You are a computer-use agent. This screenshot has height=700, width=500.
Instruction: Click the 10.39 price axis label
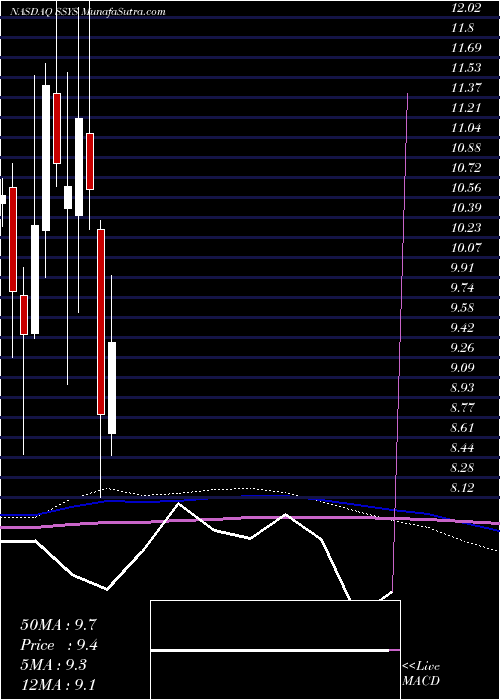point(466,208)
